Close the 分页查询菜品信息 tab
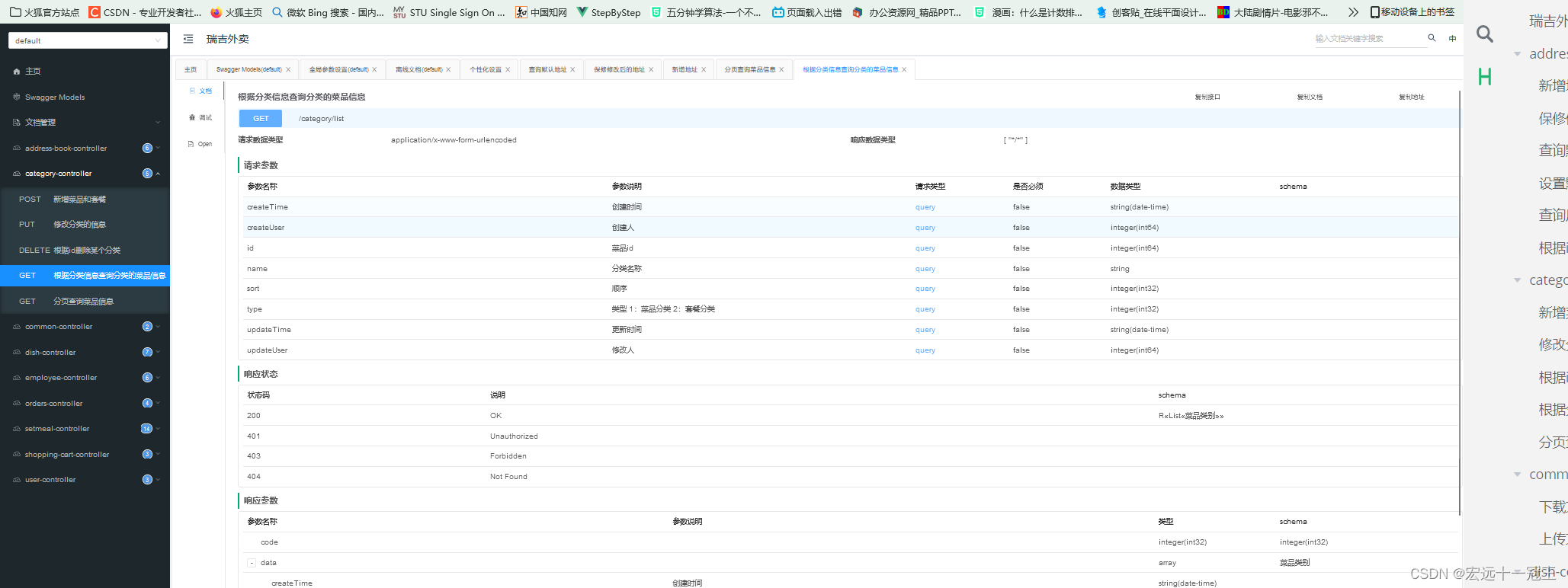The height and width of the screenshot is (588, 1568). click(x=781, y=70)
